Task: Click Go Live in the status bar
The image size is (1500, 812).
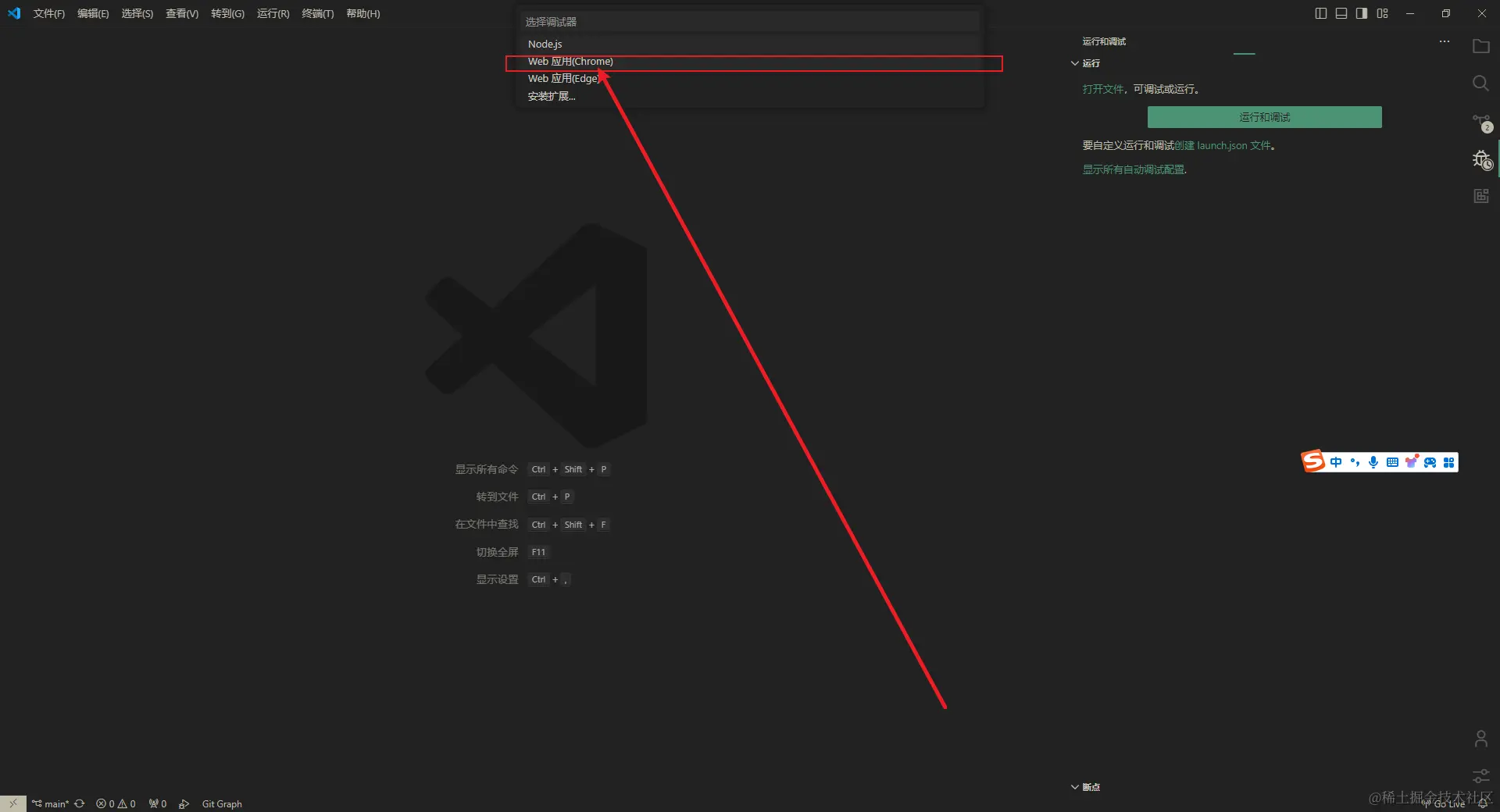Action: point(1444,804)
